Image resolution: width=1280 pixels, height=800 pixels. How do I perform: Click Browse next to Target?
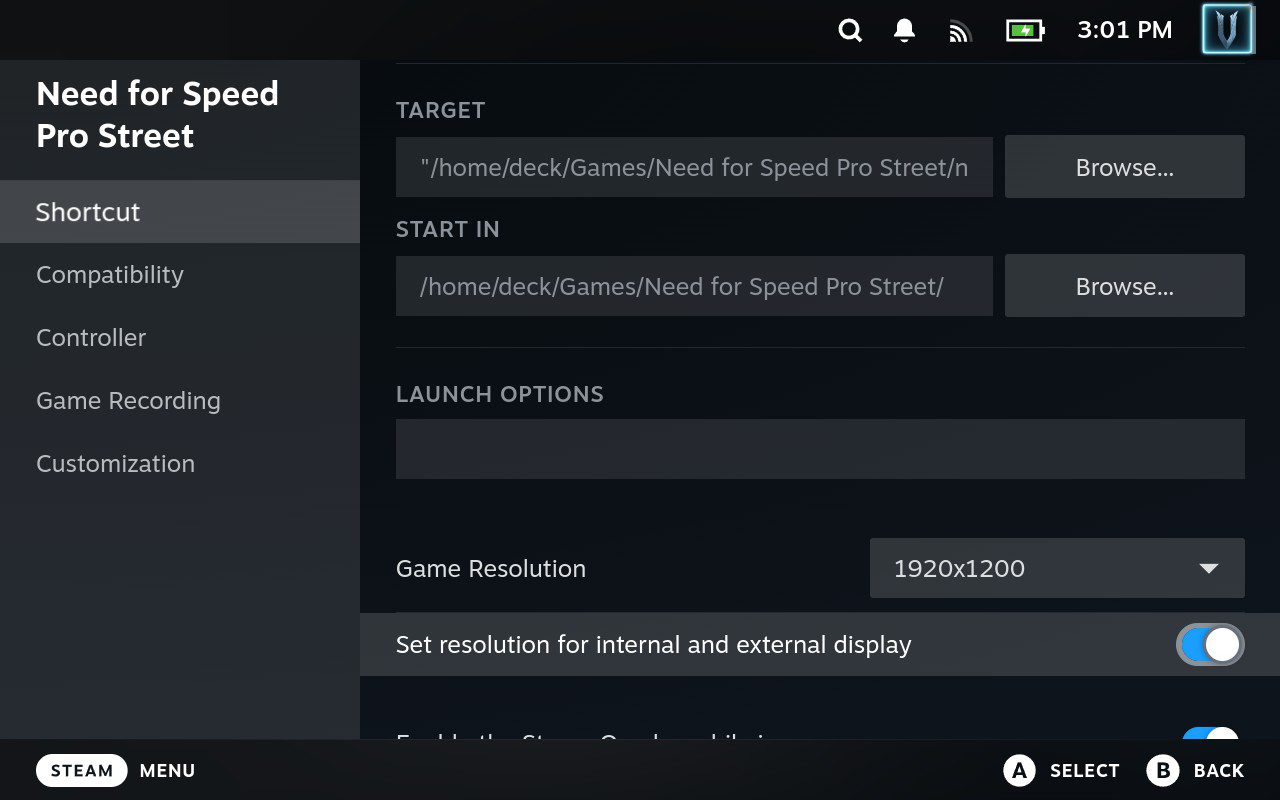(x=1124, y=166)
